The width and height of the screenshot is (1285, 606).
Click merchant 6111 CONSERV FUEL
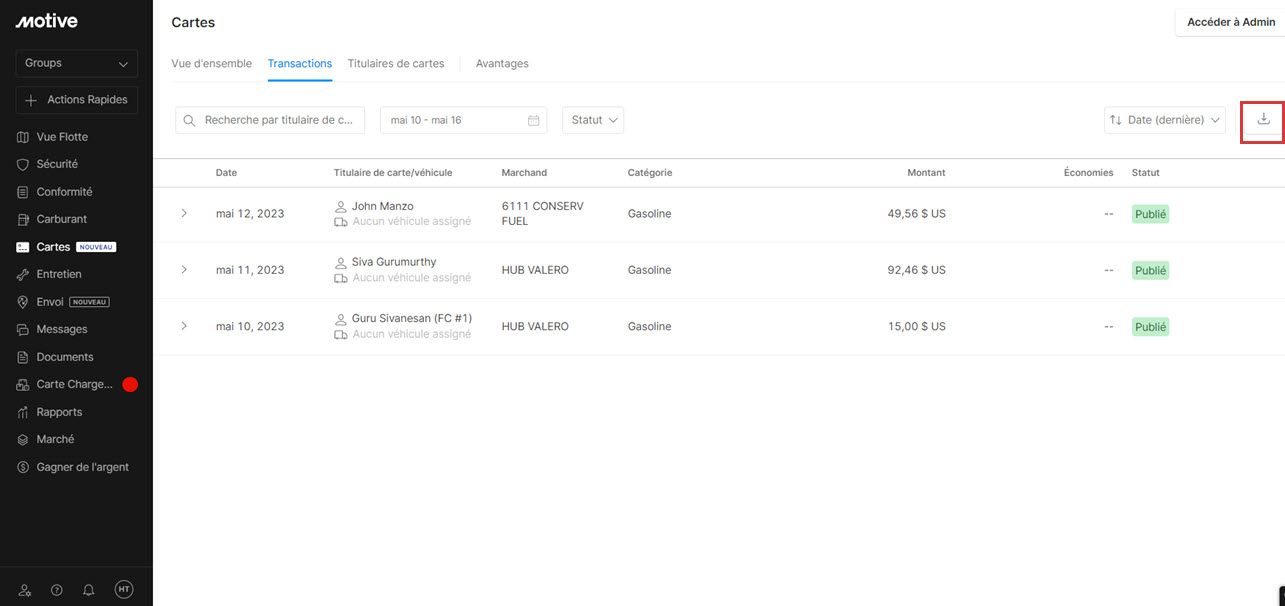click(x=543, y=214)
